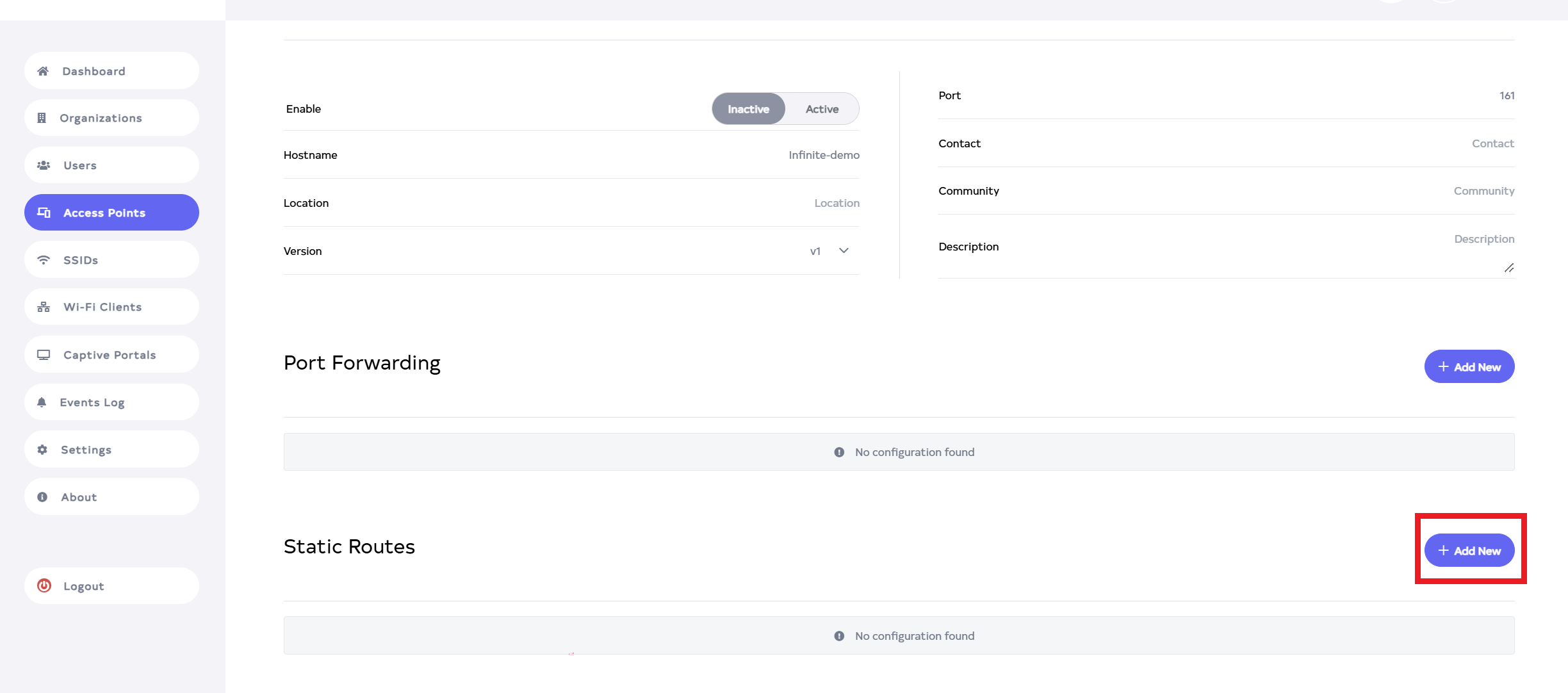The height and width of the screenshot is (693, 1568).
Task: Switch Enable toggle to Active
Action: 822,109
